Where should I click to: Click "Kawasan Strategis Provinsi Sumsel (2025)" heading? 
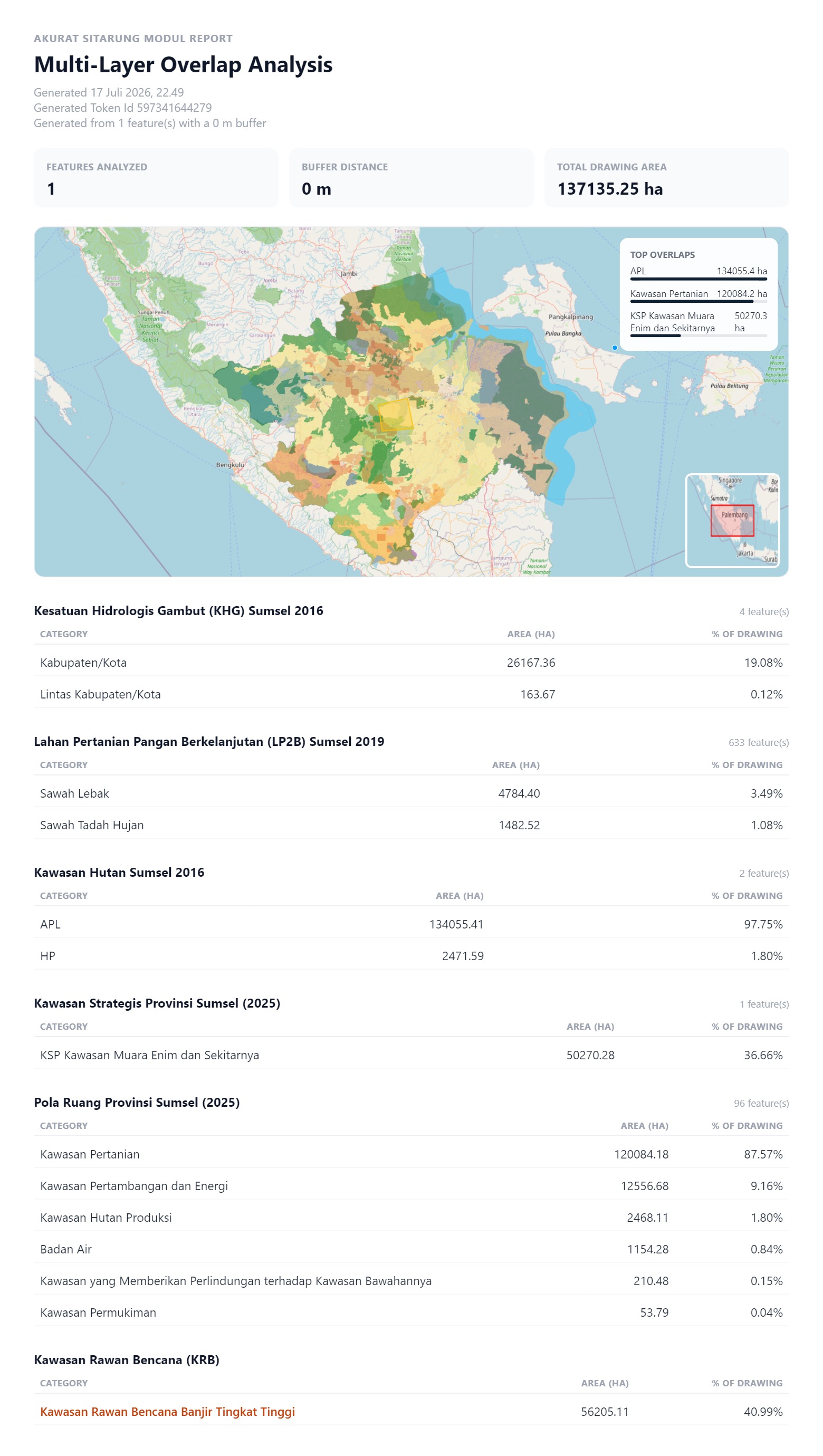point(157,1003)
